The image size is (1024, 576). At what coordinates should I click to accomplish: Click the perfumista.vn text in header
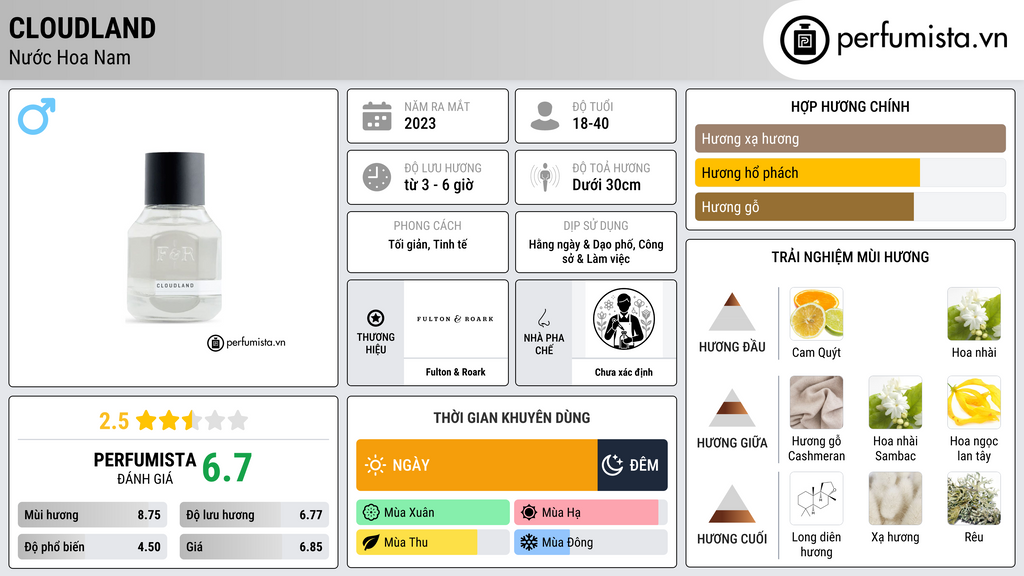click(x=922, y=38)
